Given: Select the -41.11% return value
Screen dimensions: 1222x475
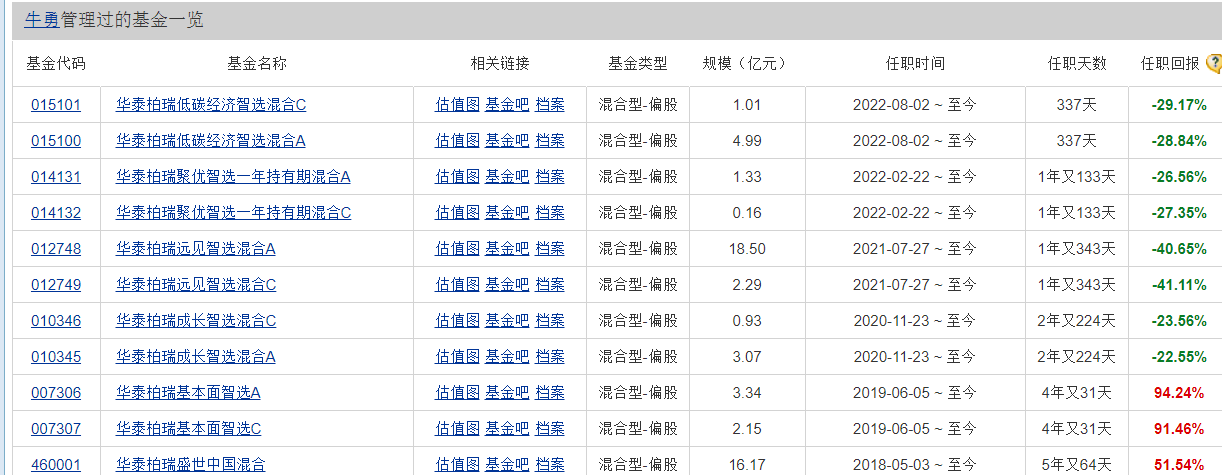Looking at the screenshot, I should tap(1179, 284).
